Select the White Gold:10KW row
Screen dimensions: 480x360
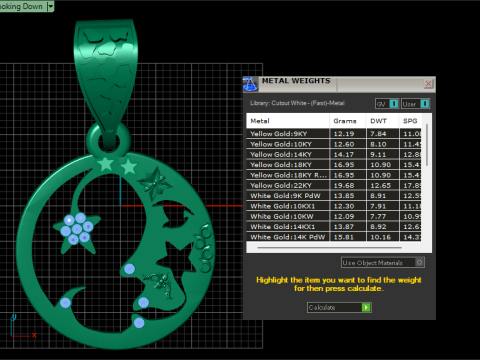tap(334, 216)
